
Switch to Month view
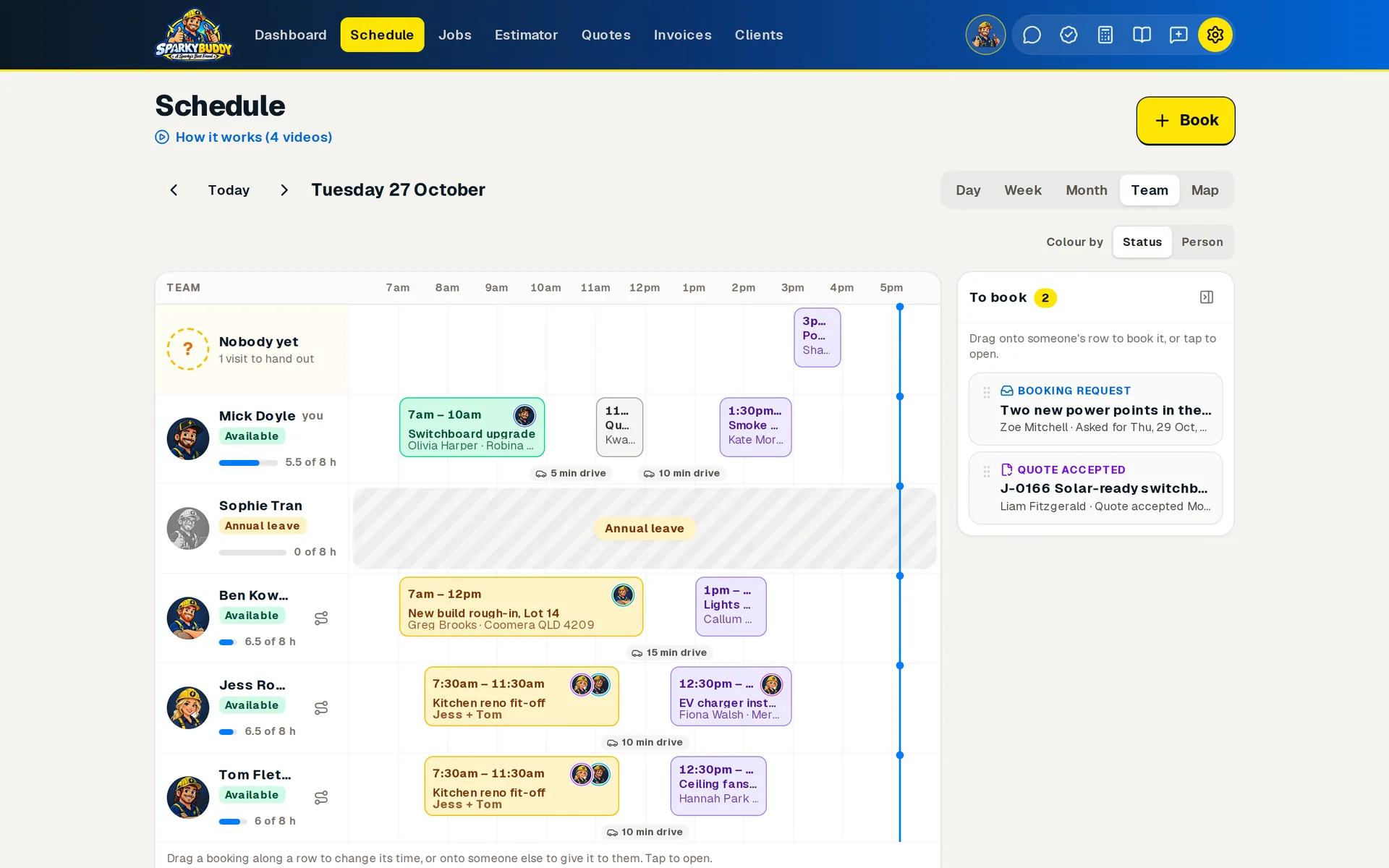[x=1086, y=190]
